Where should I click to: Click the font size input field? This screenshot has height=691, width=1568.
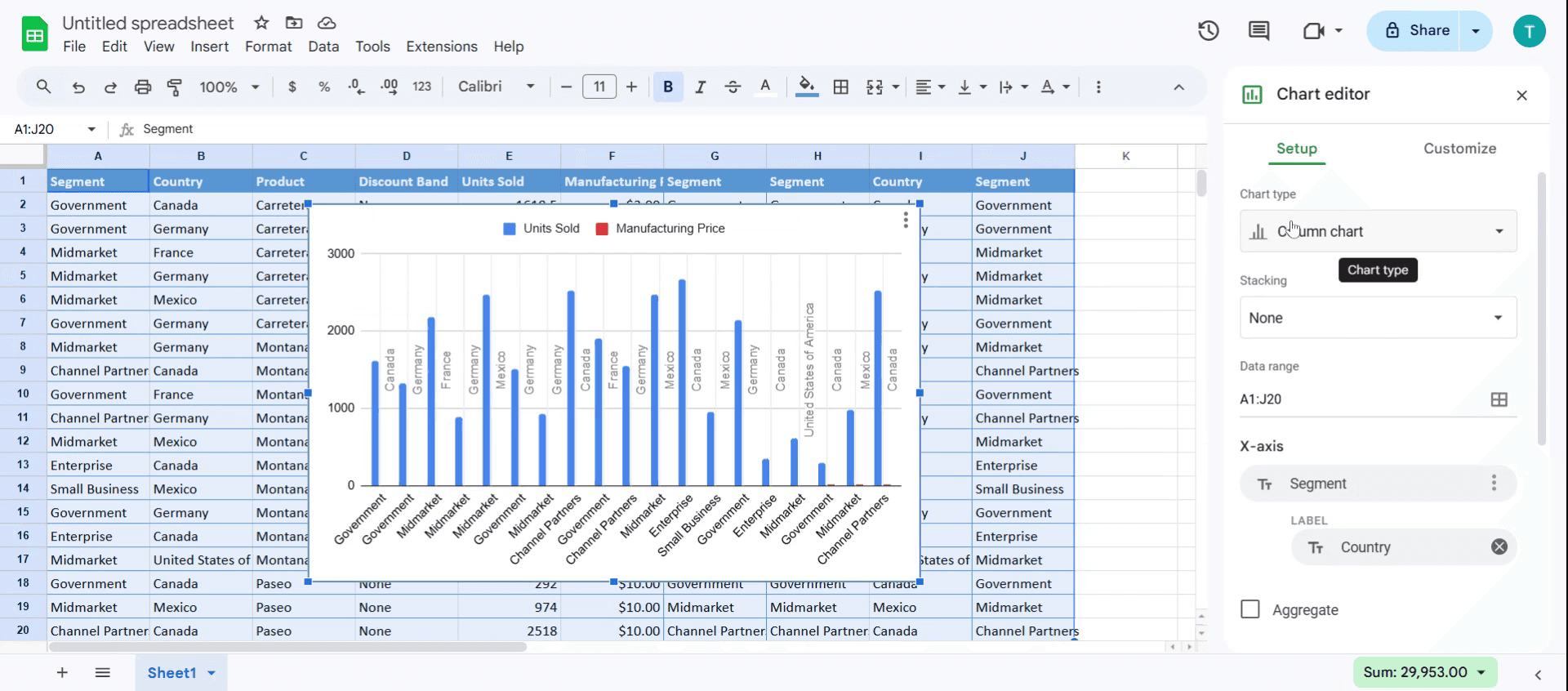pos(599,87)
